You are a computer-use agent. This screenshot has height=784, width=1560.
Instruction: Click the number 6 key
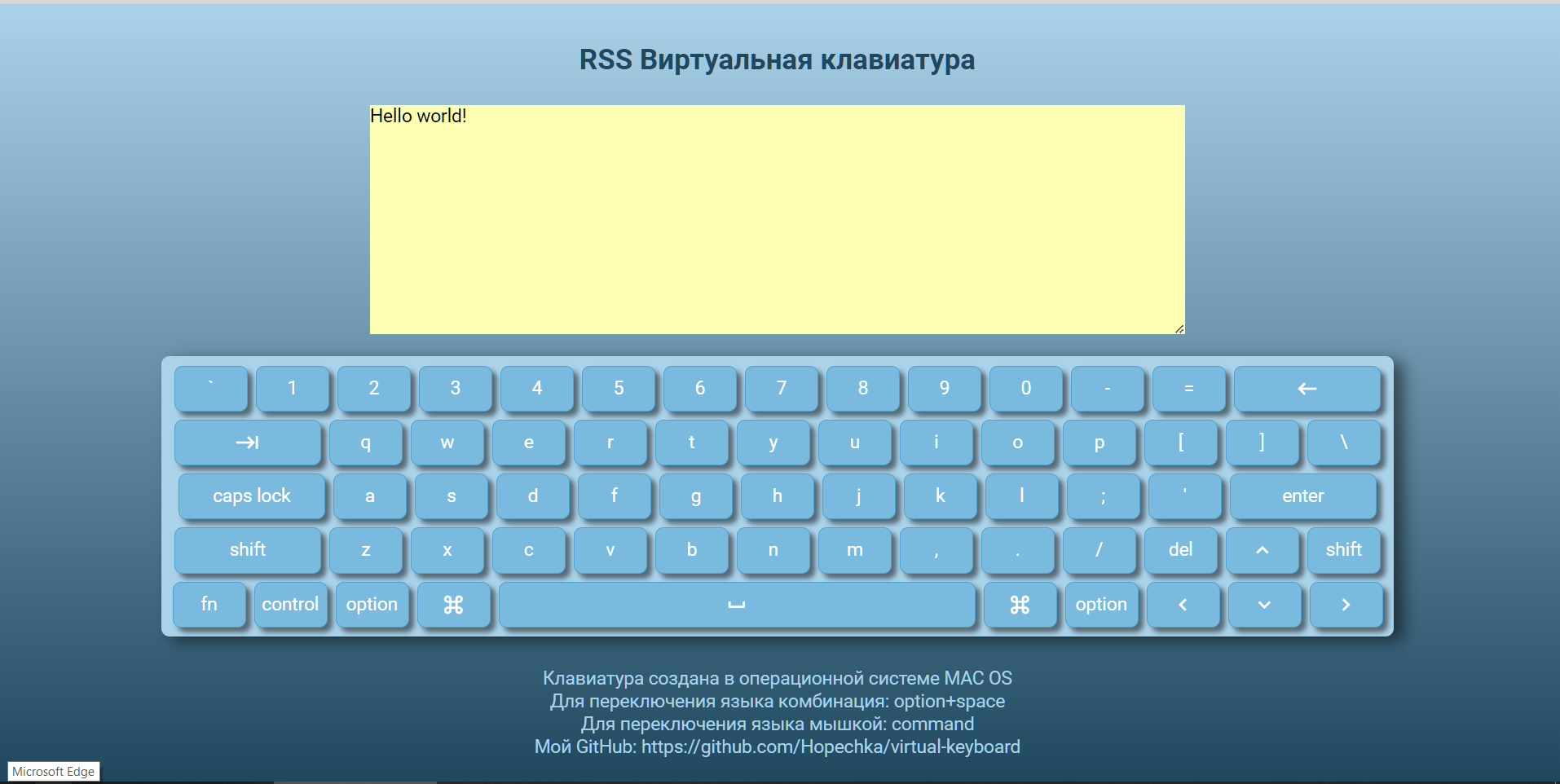coord(699,389)
